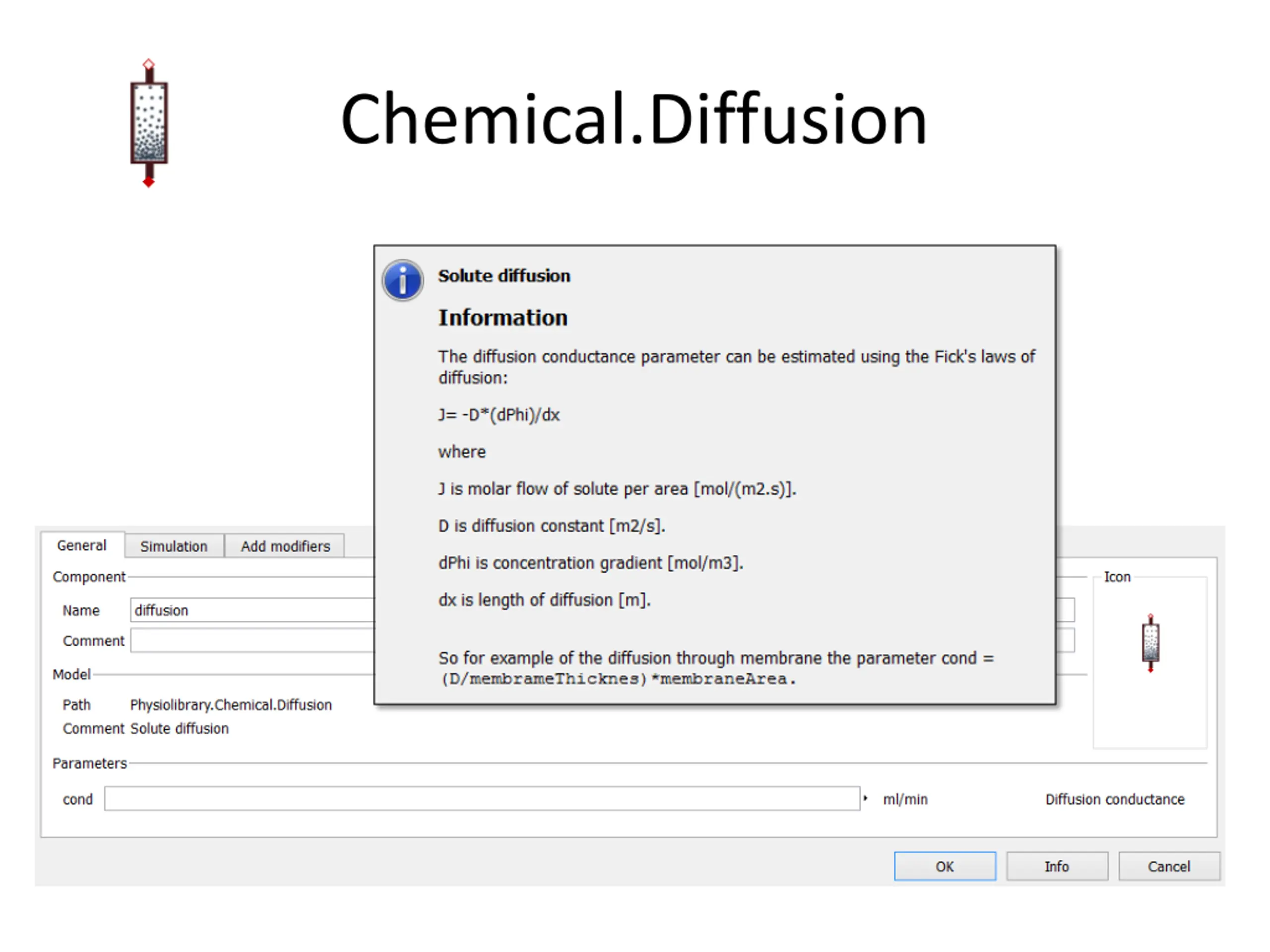Click the large diffusion component icon
The width and height of the screenshot is (1270, 952).
pos(149,123)
